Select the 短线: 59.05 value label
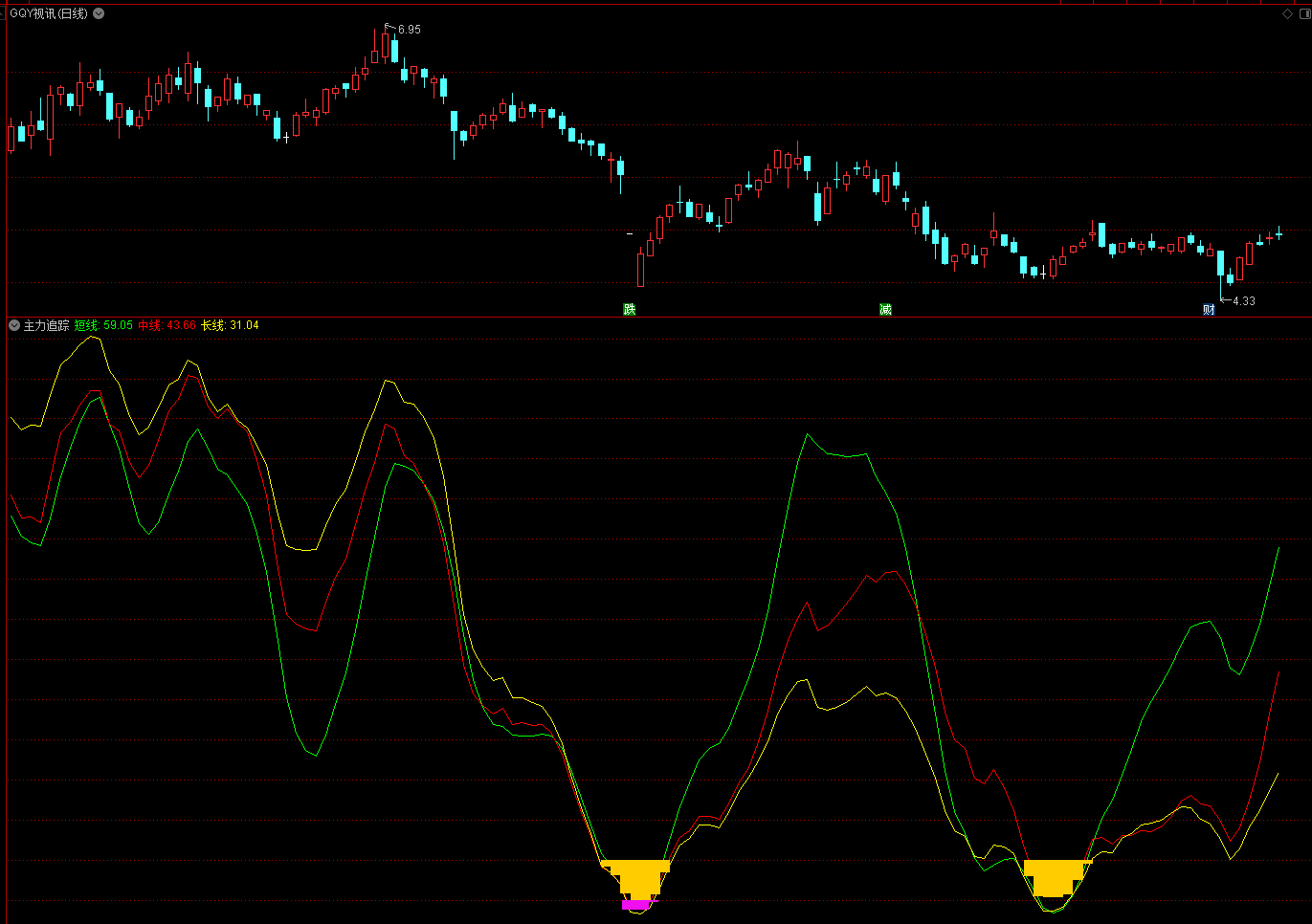Image resolution: width=1312 pixels, height=924 pixels. coord(103,325)
